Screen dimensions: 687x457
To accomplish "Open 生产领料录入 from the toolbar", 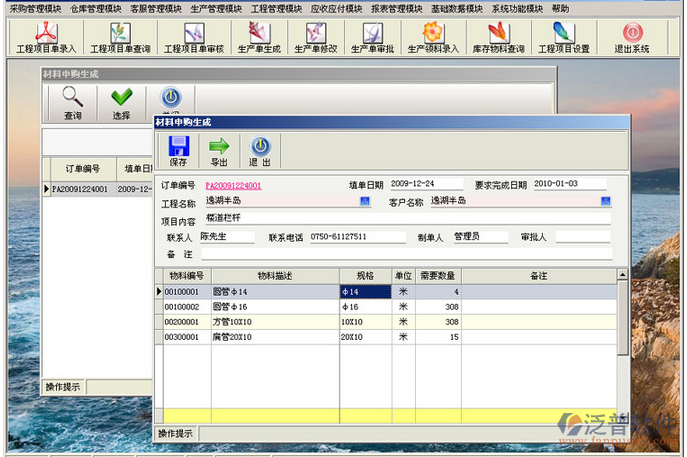I will tap(433, 37).
